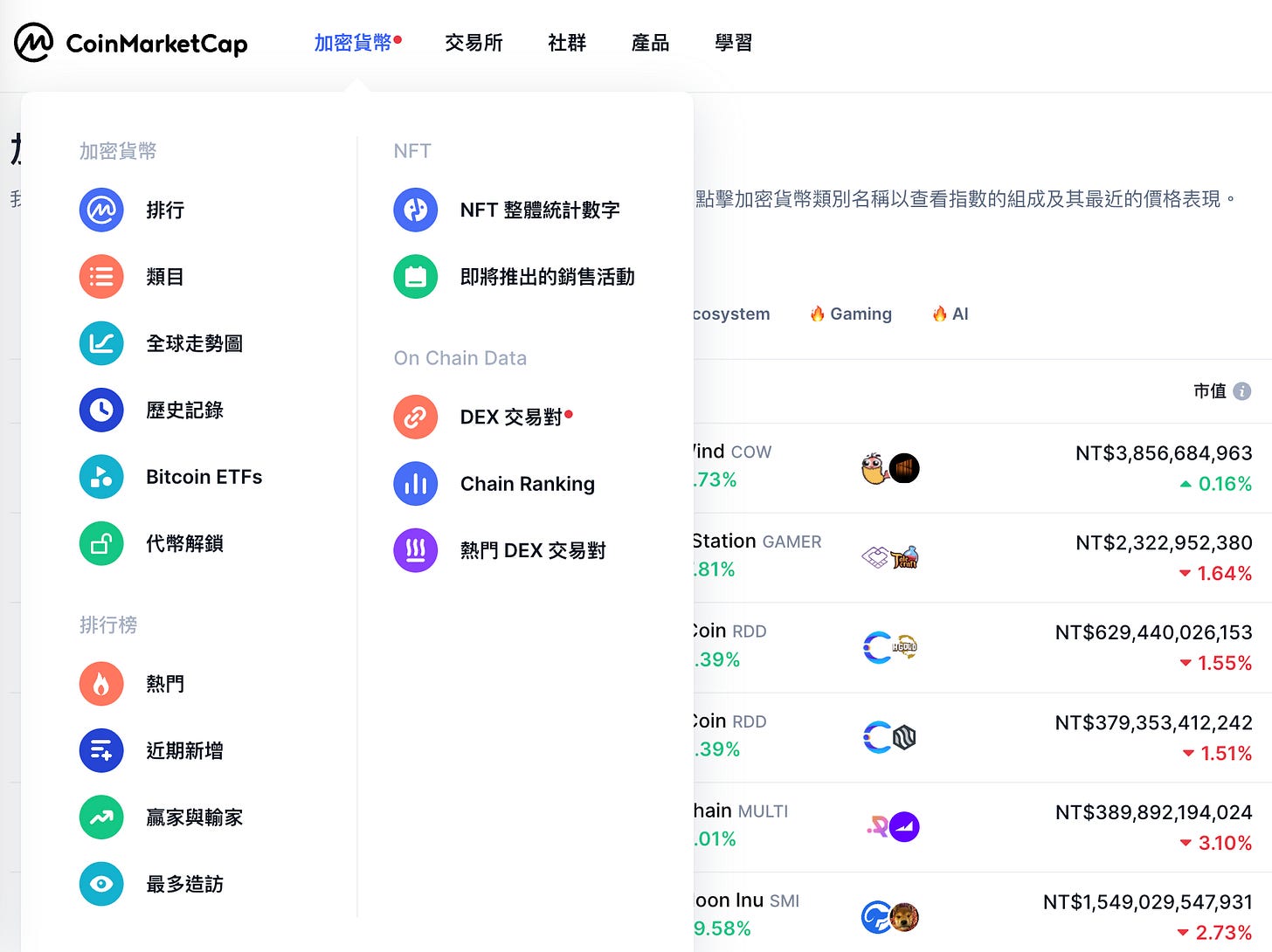Click the GAMER ticker text
This screenshot has height=952, width=1272.
point(792,542)
